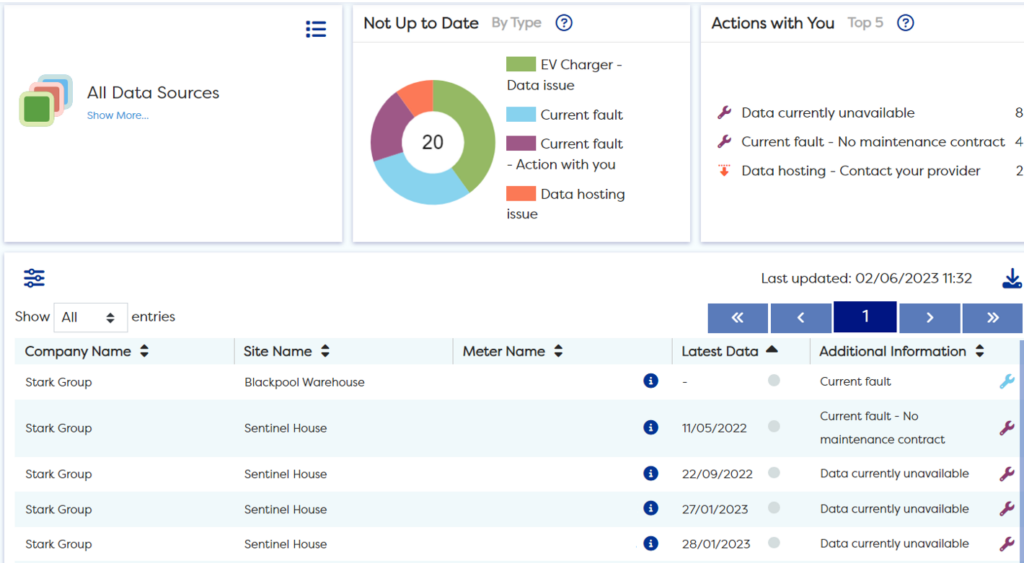Open help for Not Up to Date panel
The image size is (1024, 563).
[564, 23]
